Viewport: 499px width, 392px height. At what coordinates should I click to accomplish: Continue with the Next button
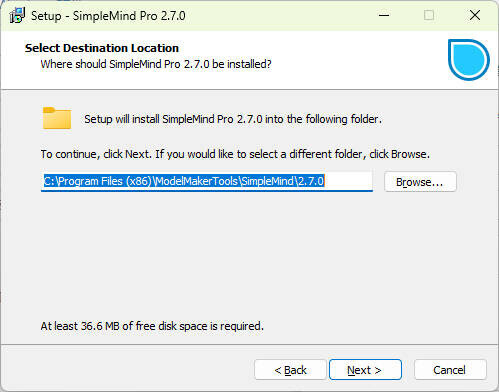point(365,369)
